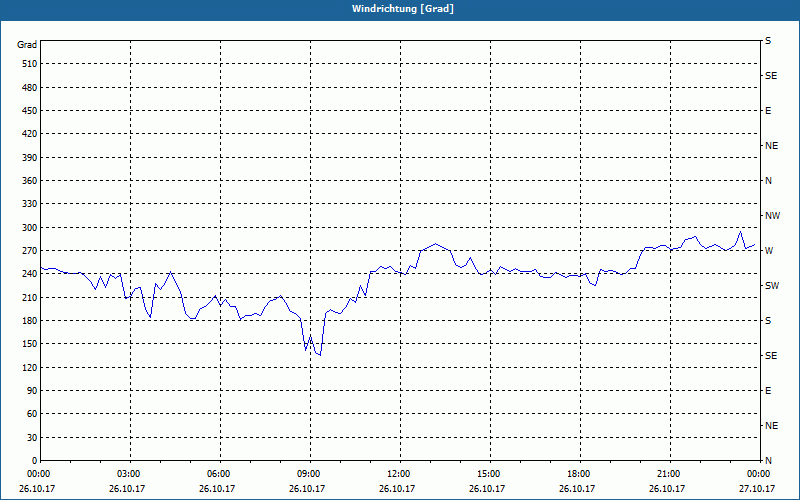
Task: Click the blue line's highest peak before midnight
Action: tap(740, 232)
